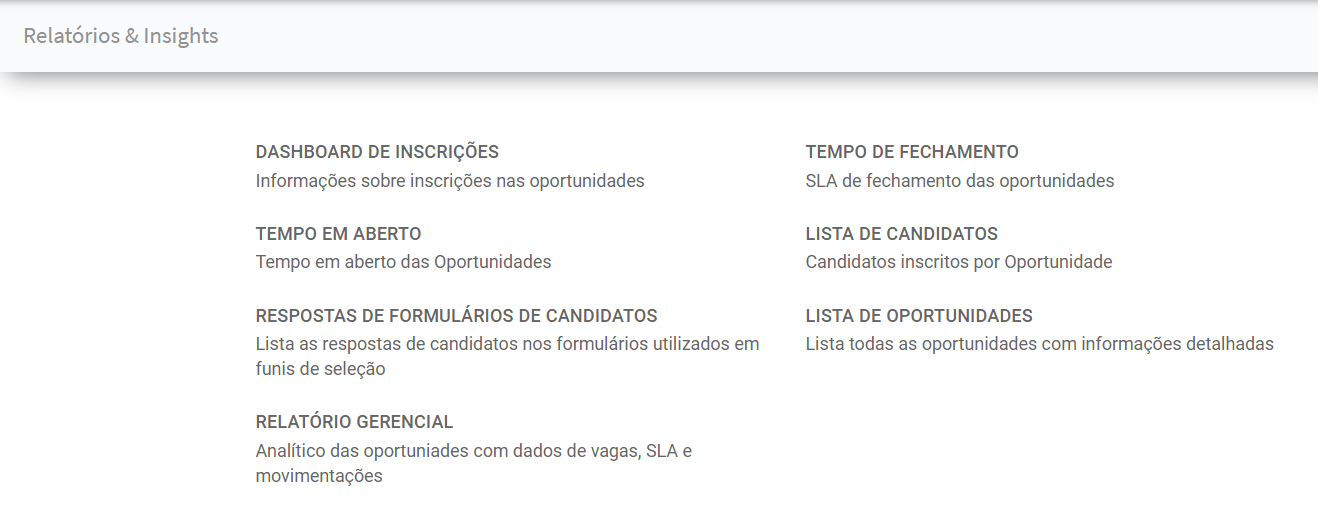Click 'Candidatos inscritos por Oportunidade' description
Image resolution: width=1318 pixels, height=516 pixels.
point(959,262)
